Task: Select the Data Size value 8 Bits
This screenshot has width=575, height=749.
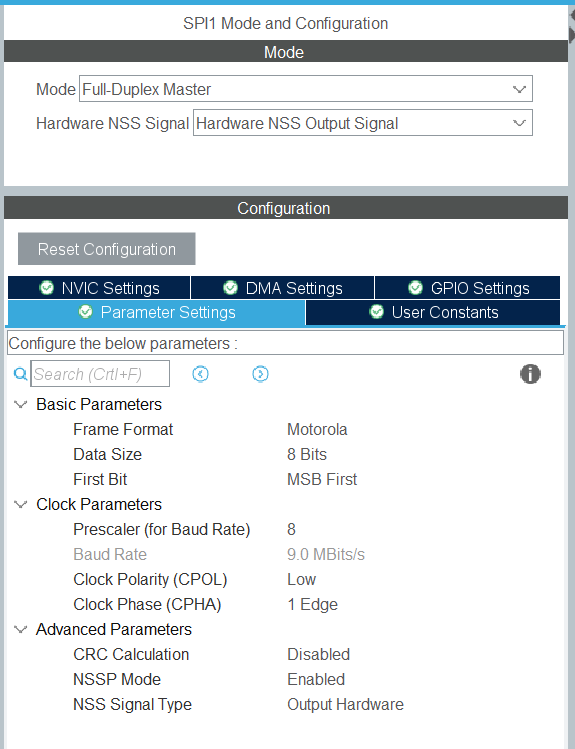Action: click(x=307, y=454)
